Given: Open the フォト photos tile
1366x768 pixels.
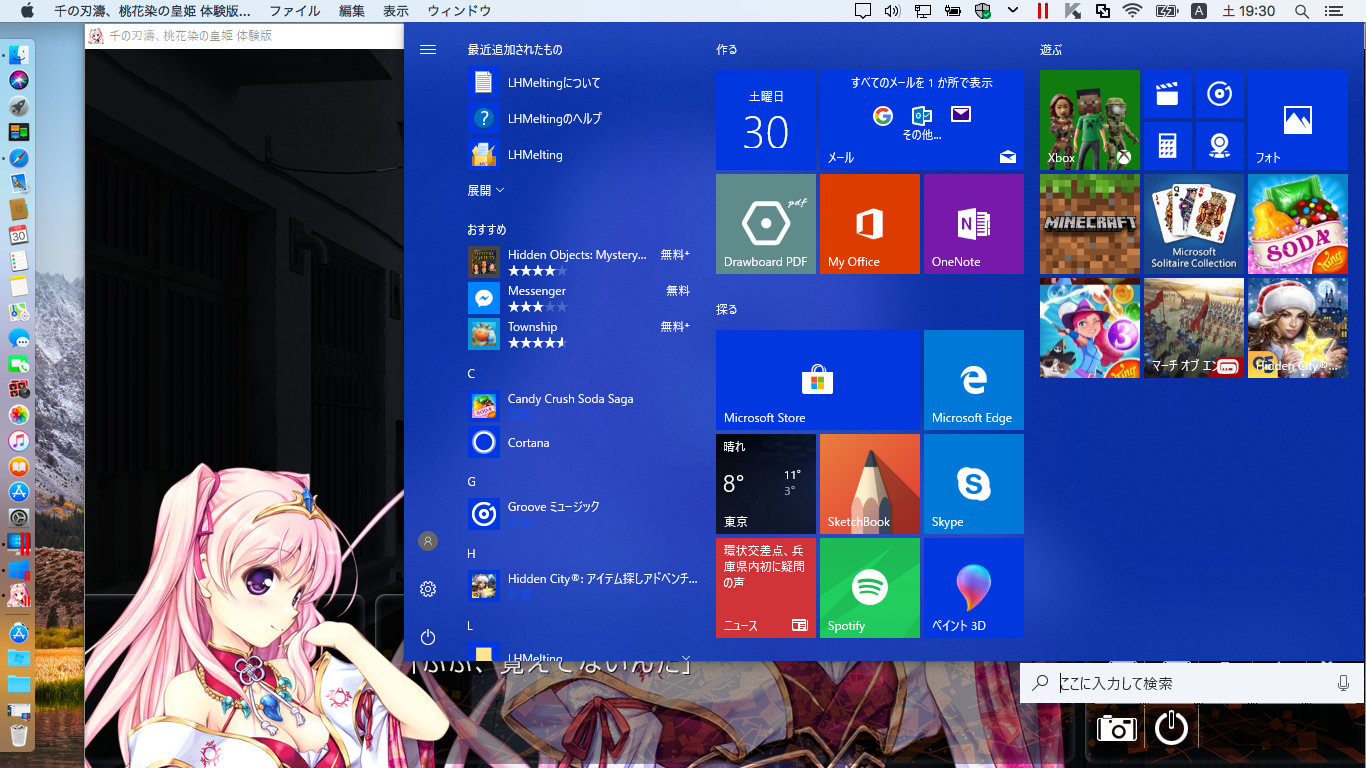Looking at the screenshot, I should click(1298, 120).
